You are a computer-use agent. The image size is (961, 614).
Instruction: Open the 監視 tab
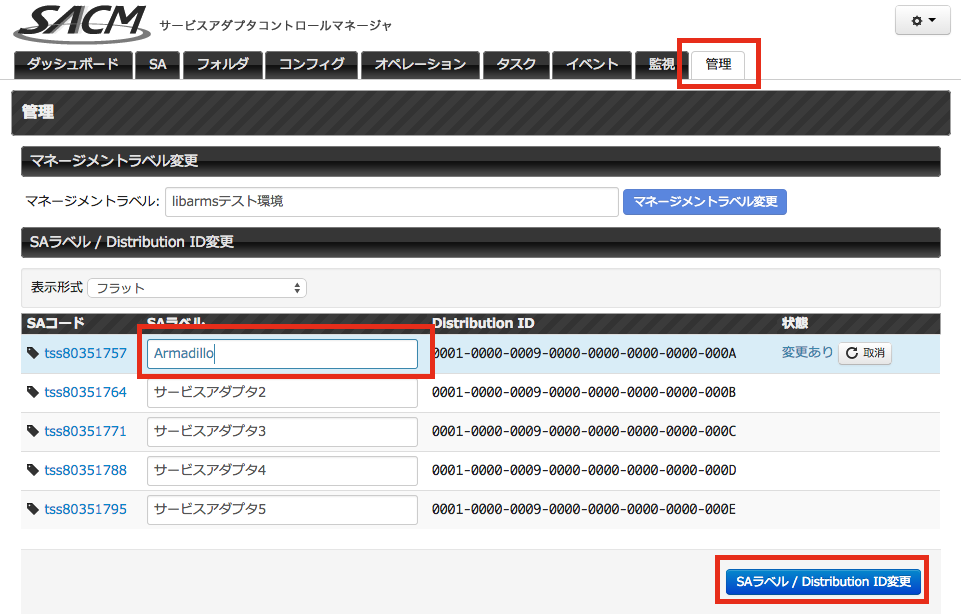(661, 64)
